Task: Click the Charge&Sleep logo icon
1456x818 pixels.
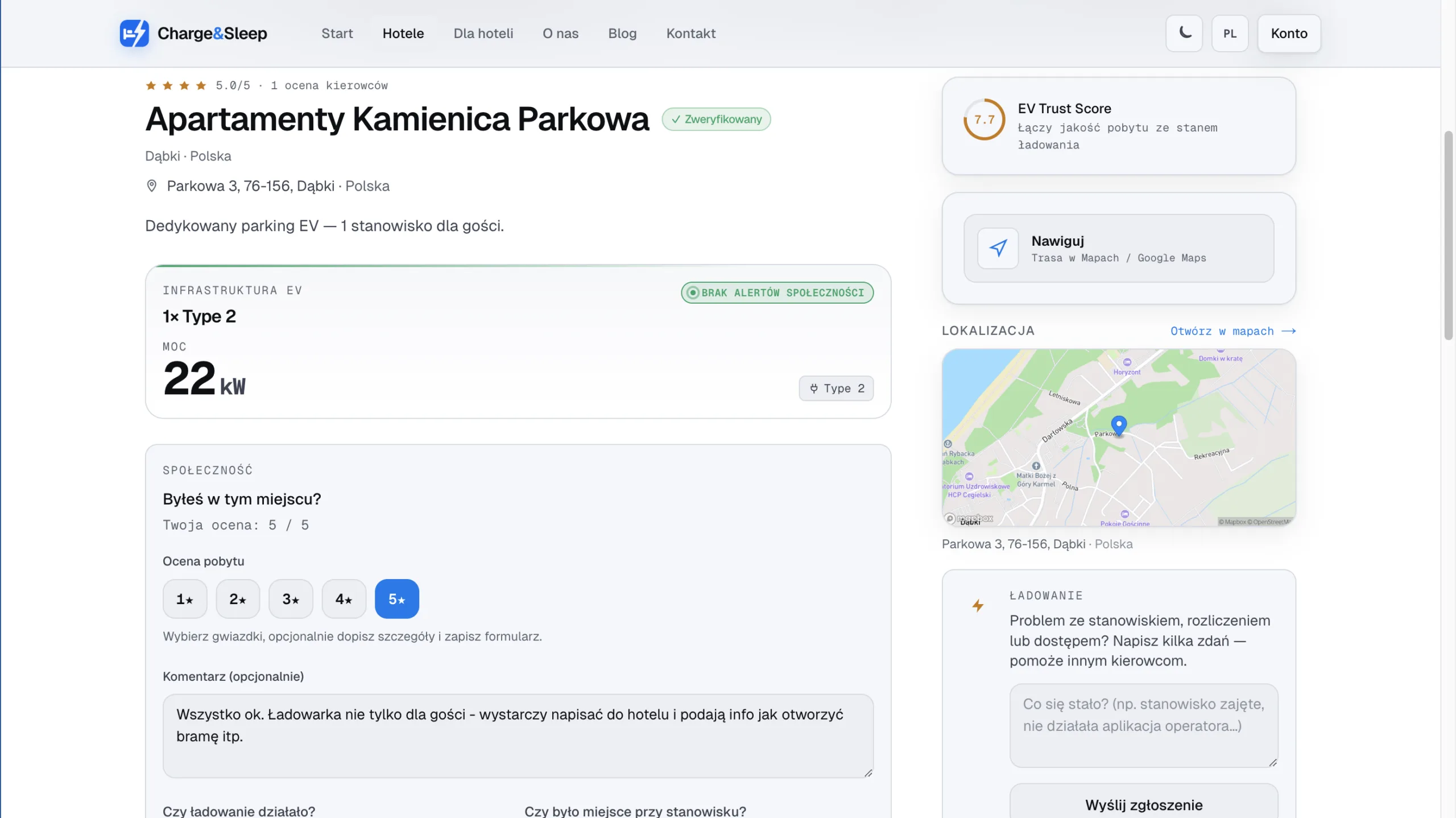Action: click(134, 33)
